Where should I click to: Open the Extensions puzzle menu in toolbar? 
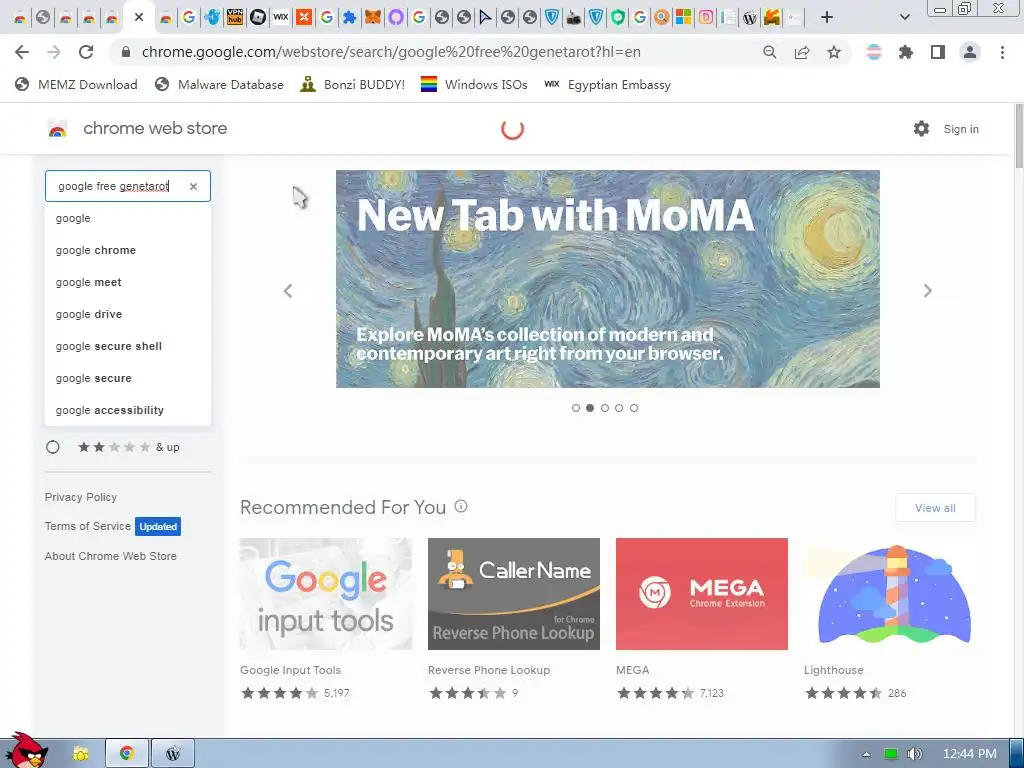906,52
